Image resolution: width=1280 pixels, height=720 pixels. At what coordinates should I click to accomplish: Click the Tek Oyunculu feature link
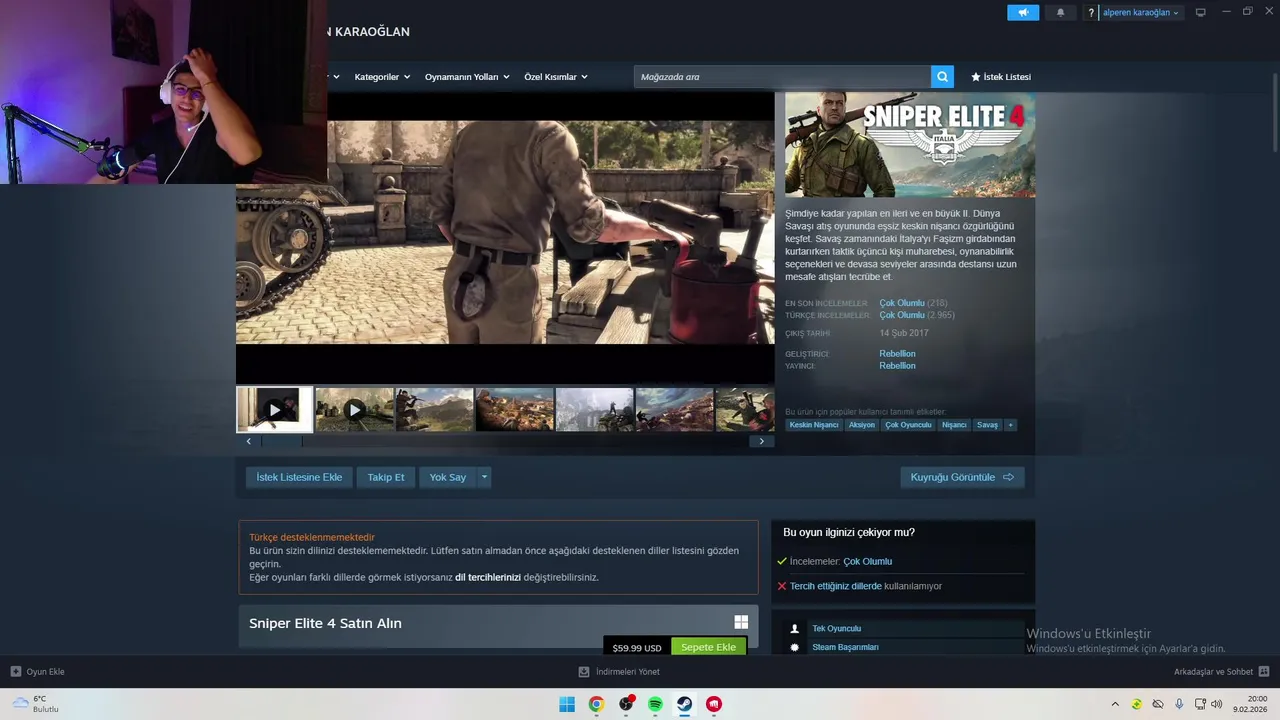point(836,628)
